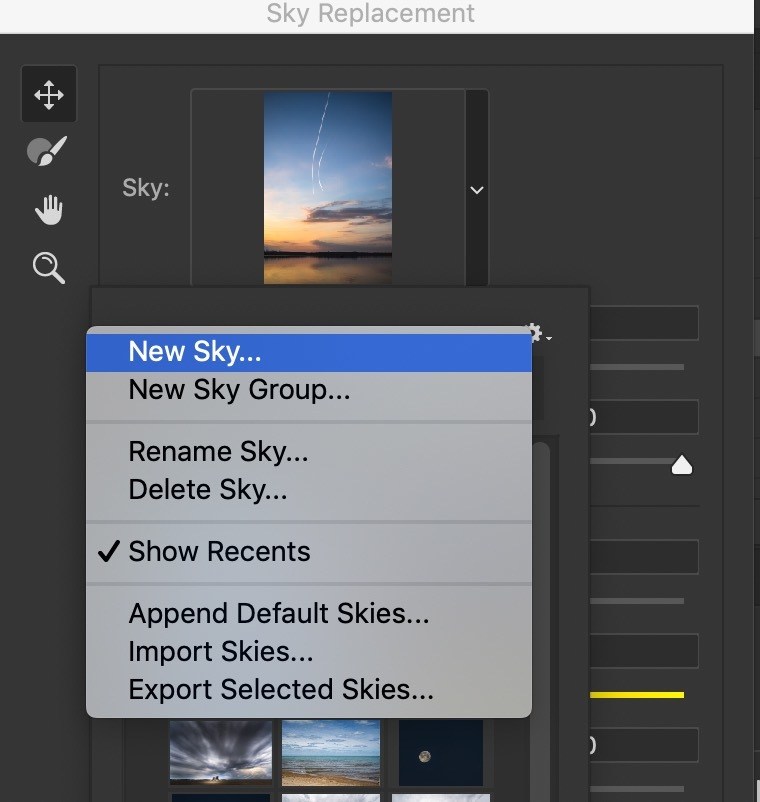Viewport: 760px width, 802px height.
Task: Click the selected sunset sky preview
Action: point(327,188)
